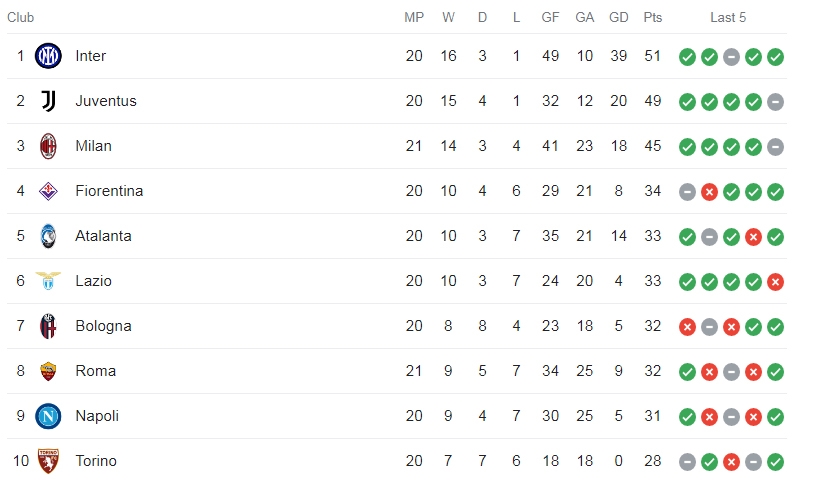The image size is (814, 480).
Task: Click the Bologna club crest icon
Action: (x=48, y=326)
